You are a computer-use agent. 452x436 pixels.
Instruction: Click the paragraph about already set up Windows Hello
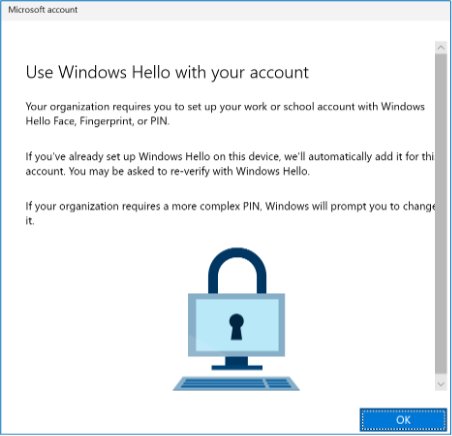[x=230, y=164]
